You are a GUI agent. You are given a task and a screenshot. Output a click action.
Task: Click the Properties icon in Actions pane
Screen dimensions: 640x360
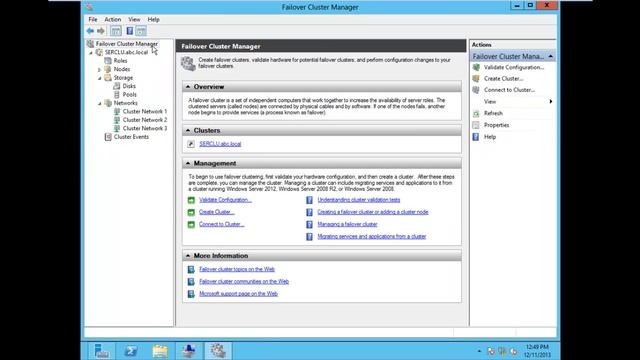[476, 125]
